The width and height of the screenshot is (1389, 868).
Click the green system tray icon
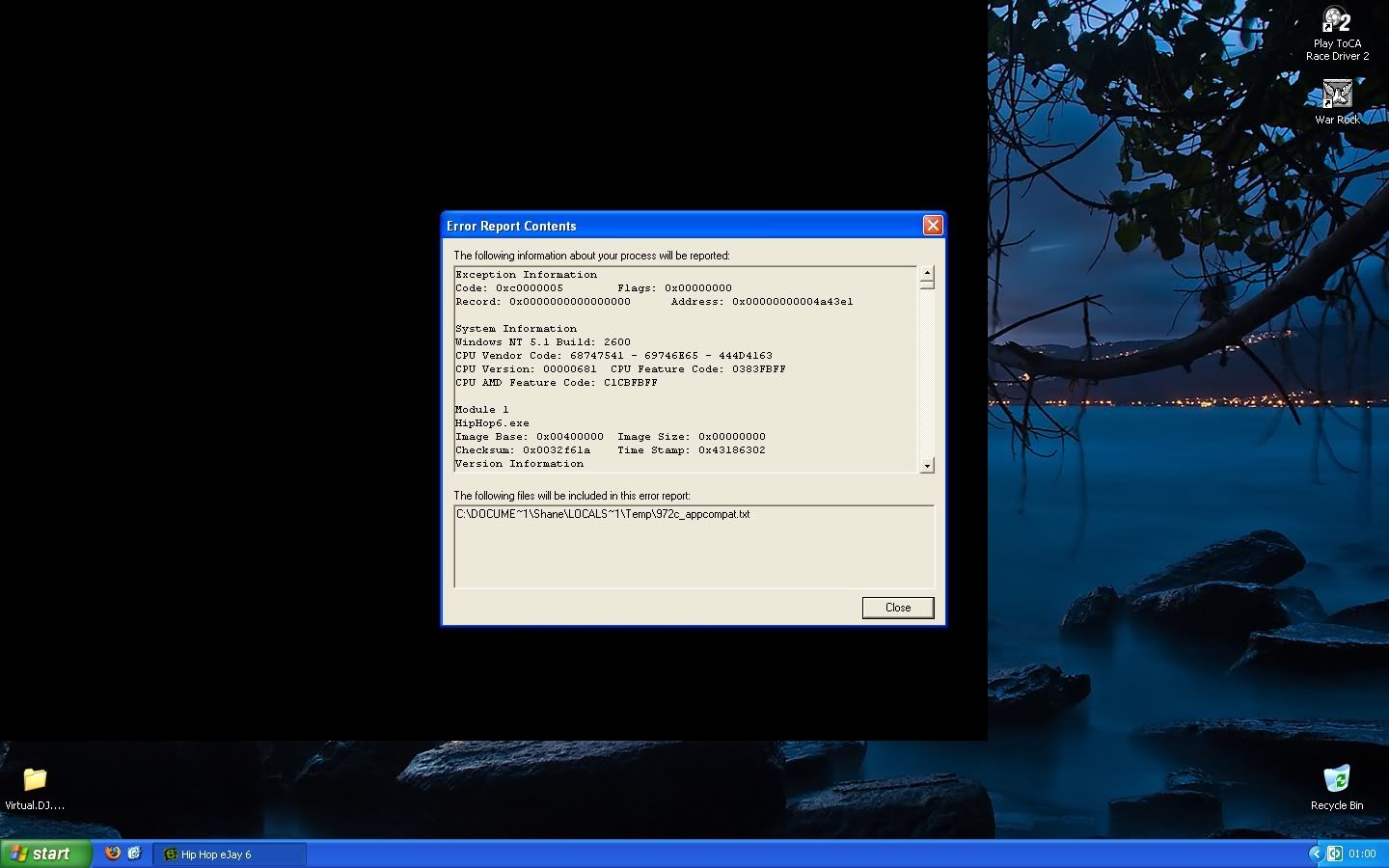click(1335, 854)
